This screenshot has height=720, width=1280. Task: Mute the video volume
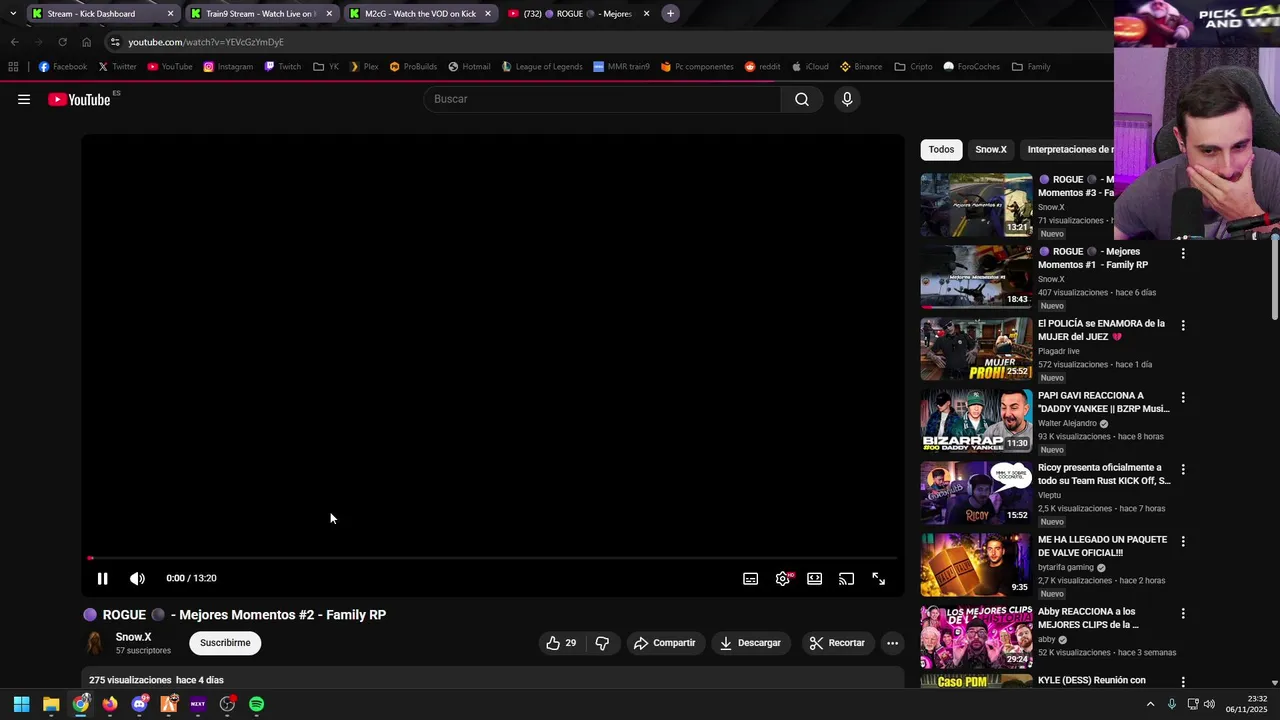(x=138, y=578)
